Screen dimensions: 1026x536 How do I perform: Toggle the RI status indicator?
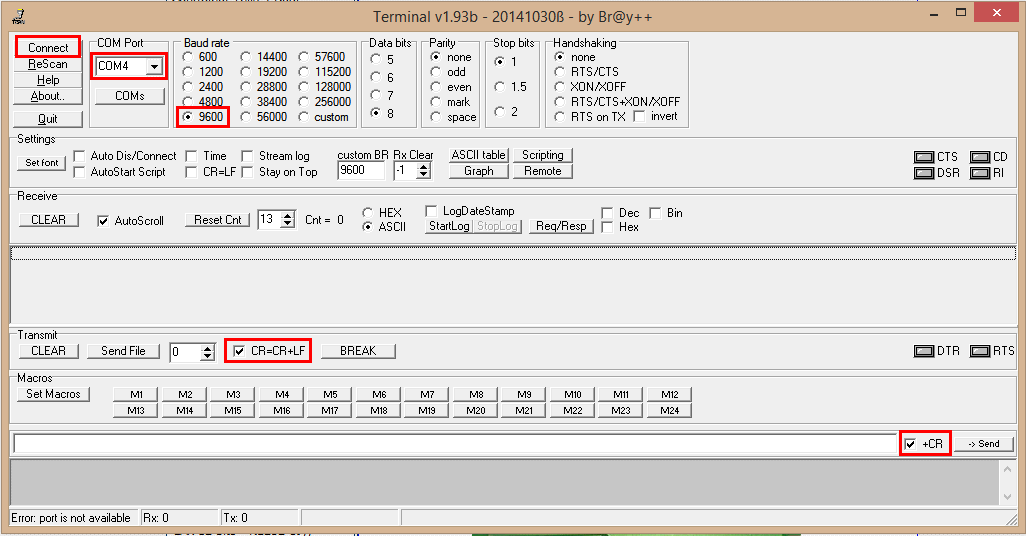980,173
